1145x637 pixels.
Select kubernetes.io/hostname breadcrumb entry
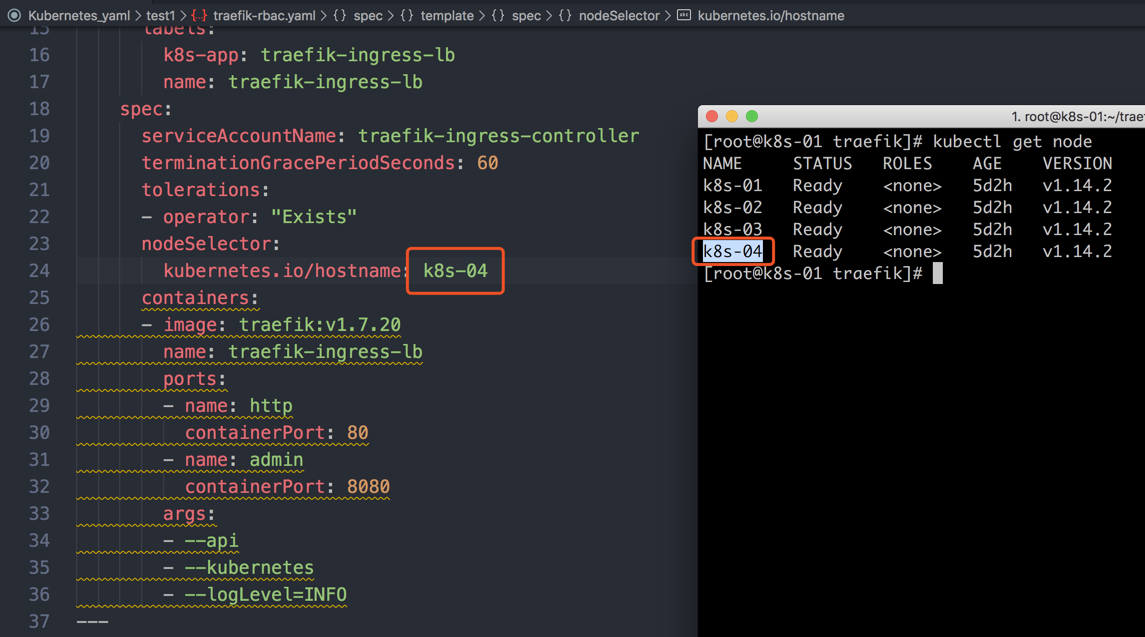point(770,15)
